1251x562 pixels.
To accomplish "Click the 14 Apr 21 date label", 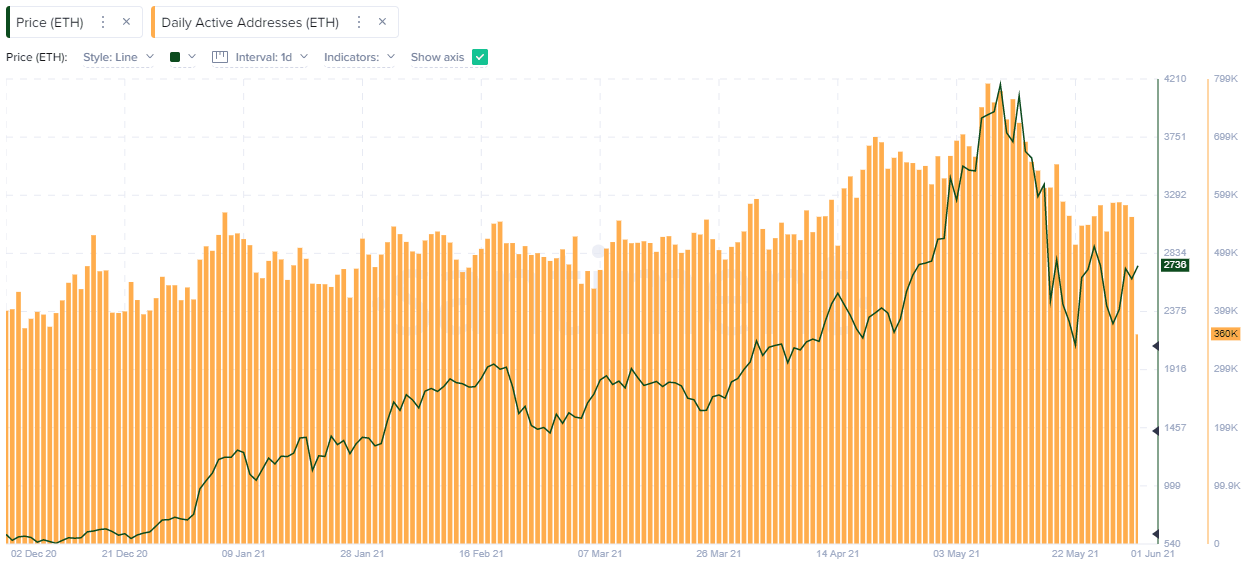I will pos(838,552).
